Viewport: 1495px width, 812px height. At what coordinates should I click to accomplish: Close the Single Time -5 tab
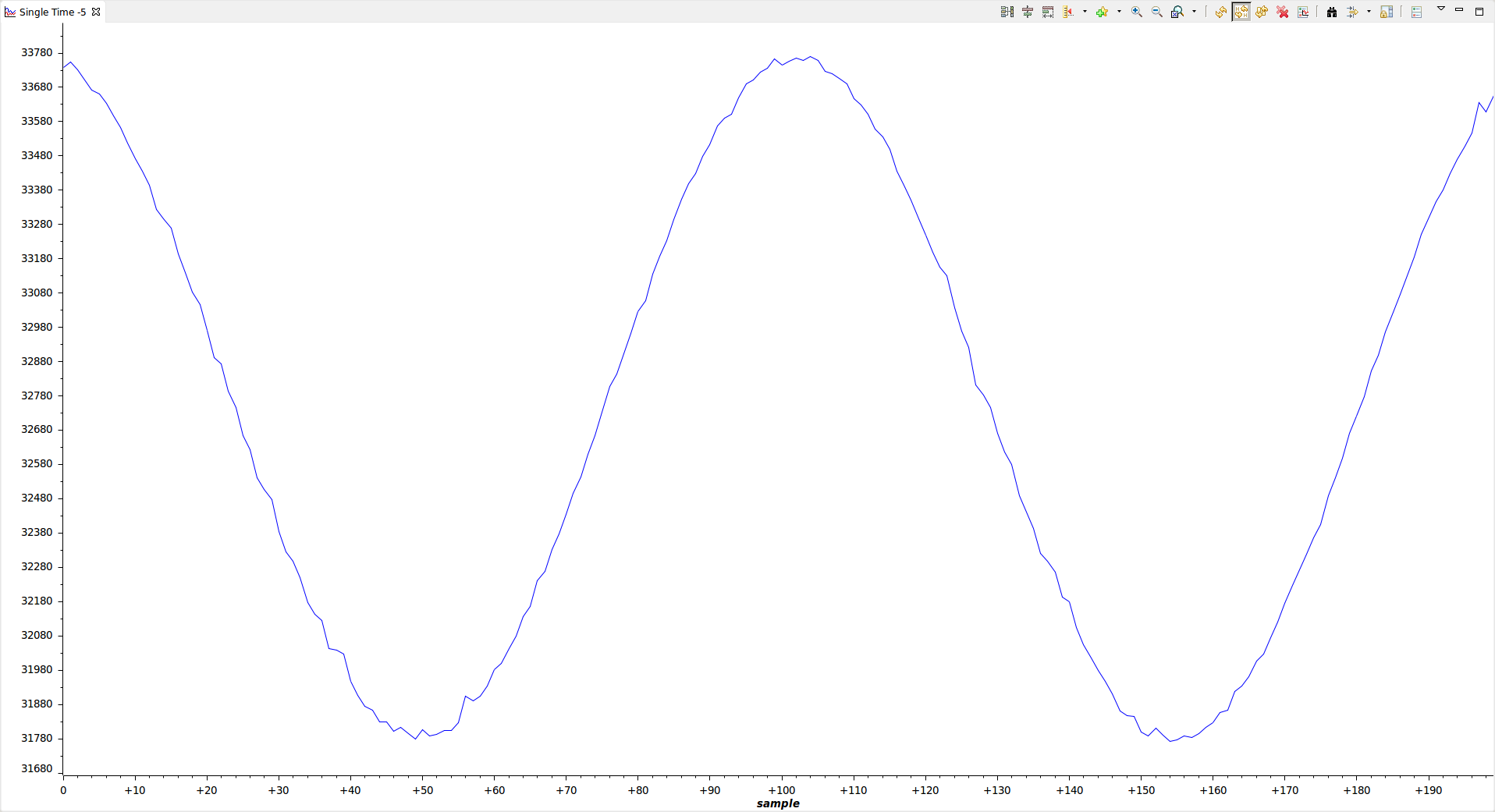[96, 12]
